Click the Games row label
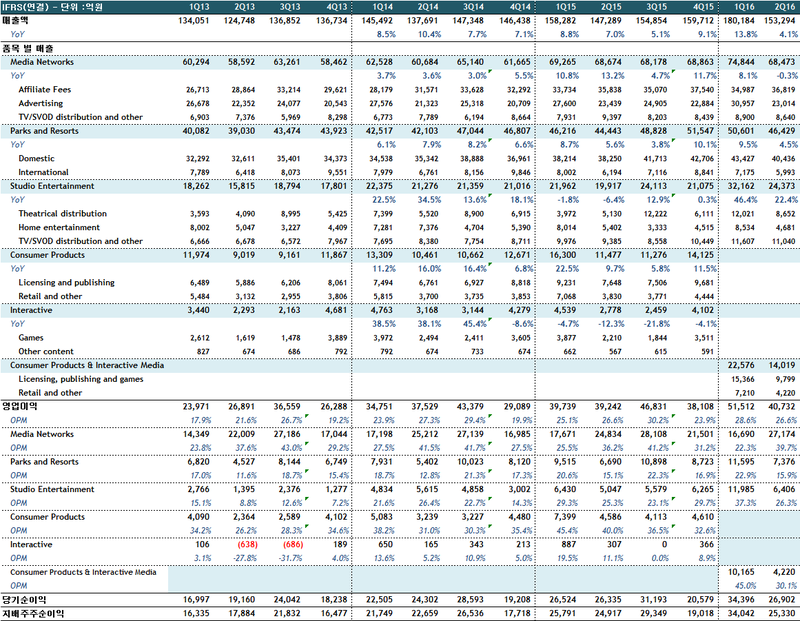The width and height of the screenshot is (800, 621). (31, 338)
